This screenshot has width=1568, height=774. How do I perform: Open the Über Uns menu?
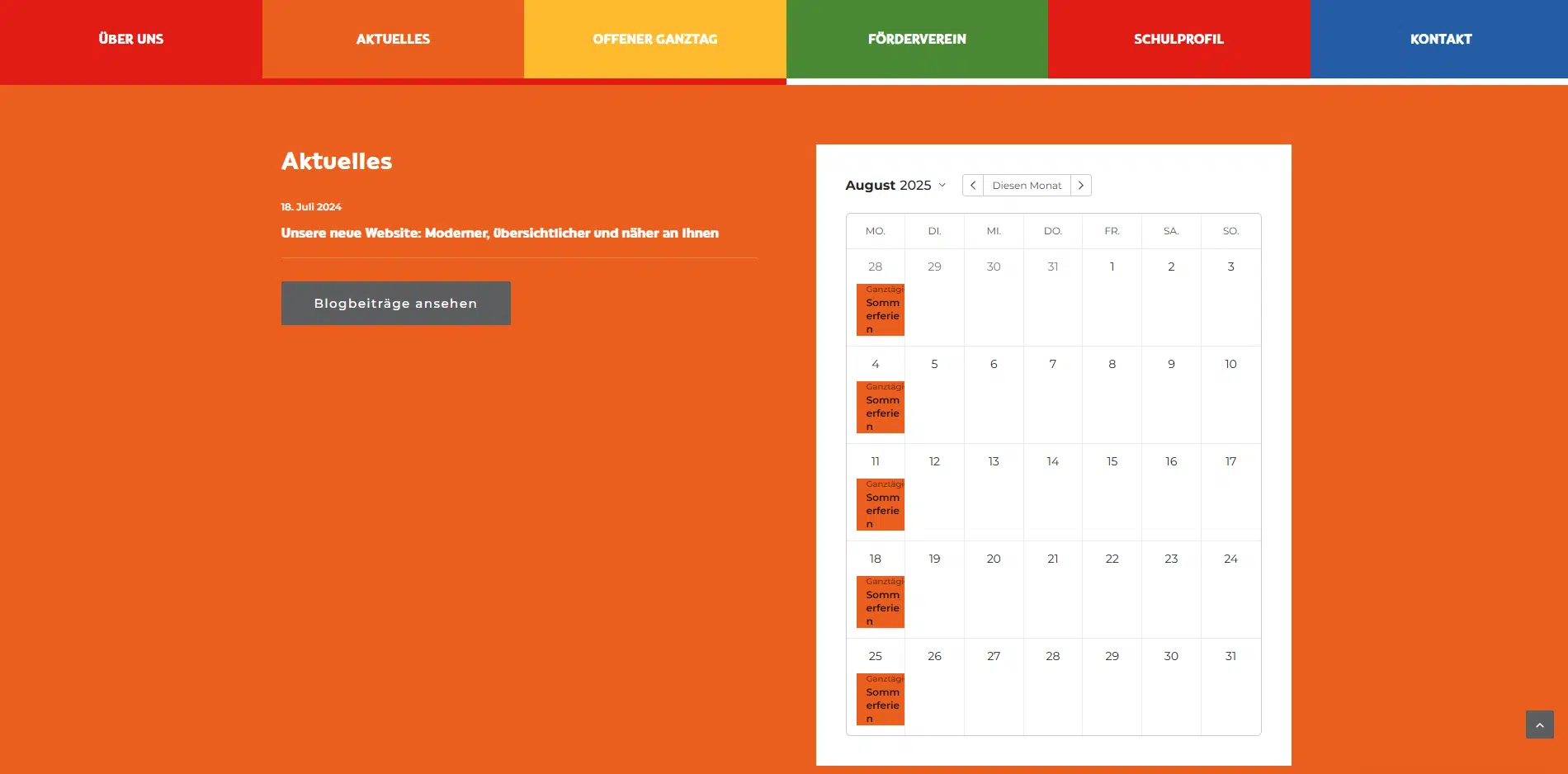(x=130, y=39)
